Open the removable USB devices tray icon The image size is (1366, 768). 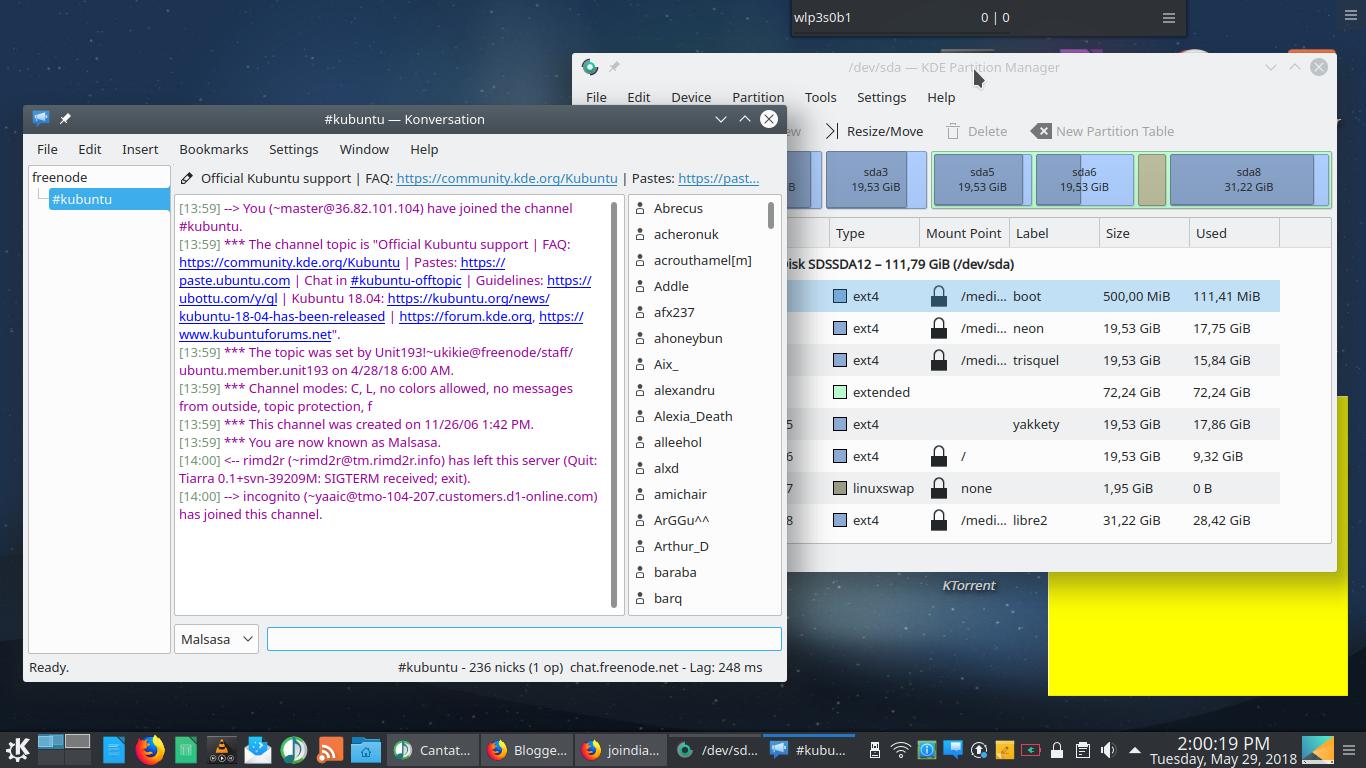pos(875,750)
